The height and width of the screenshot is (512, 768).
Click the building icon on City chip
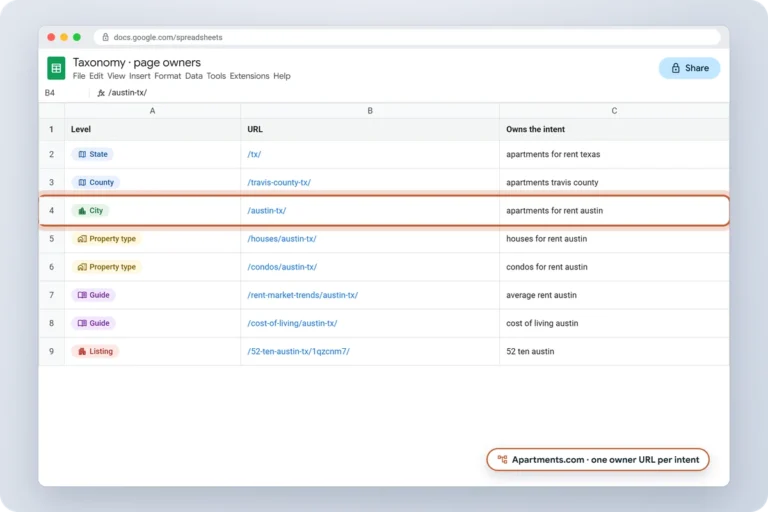[82, 211]
